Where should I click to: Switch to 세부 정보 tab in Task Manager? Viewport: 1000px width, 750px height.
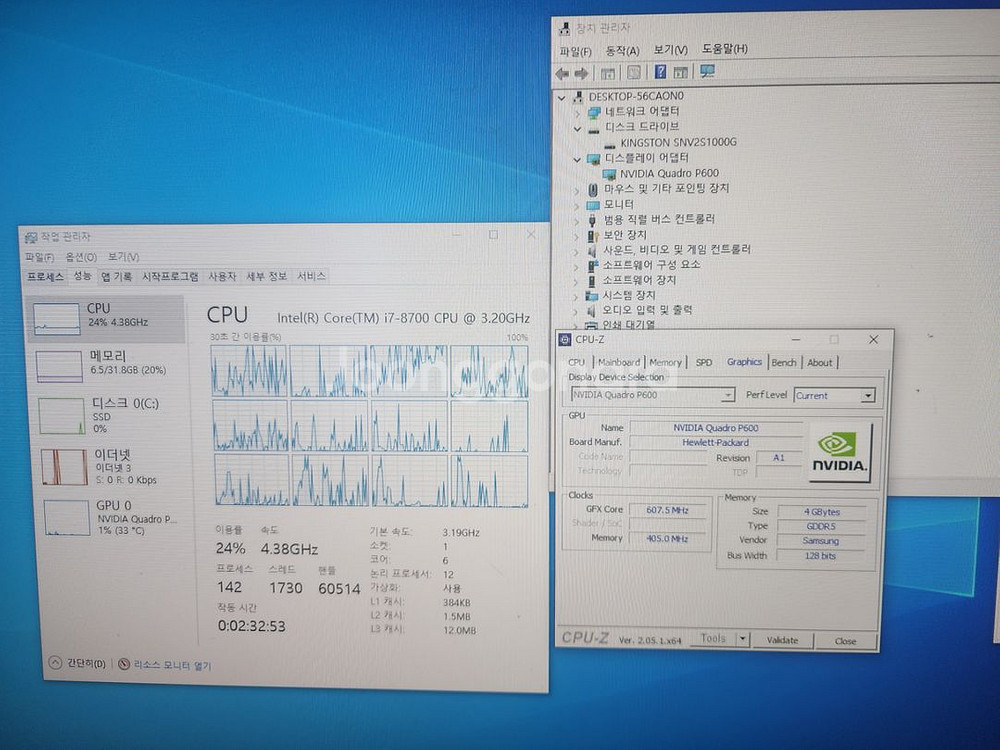pyautogui.click(x=267, y=277)
